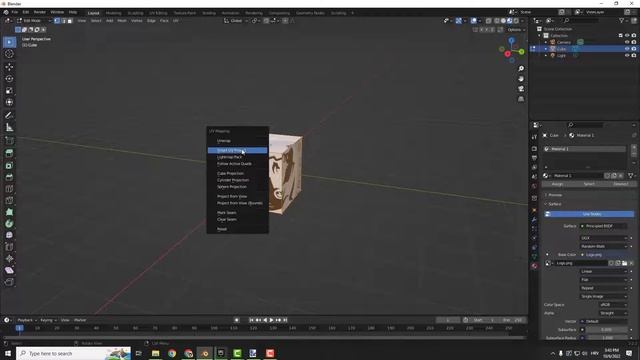Open viewport Options dropdown
This screenshot has width=640, height=360.
[x=516, y=30]
